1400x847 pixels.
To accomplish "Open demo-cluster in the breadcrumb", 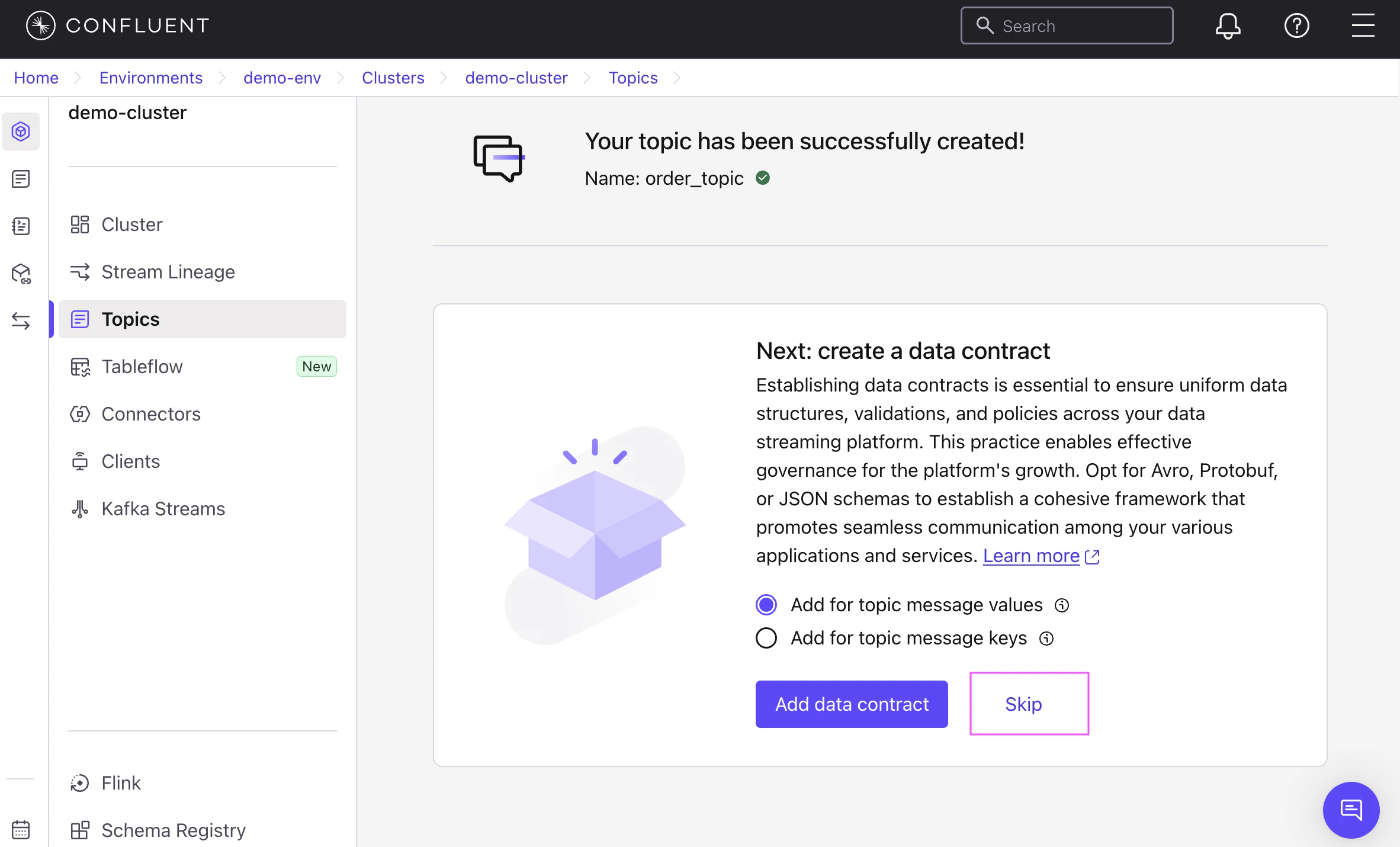I will click(516, 78).
